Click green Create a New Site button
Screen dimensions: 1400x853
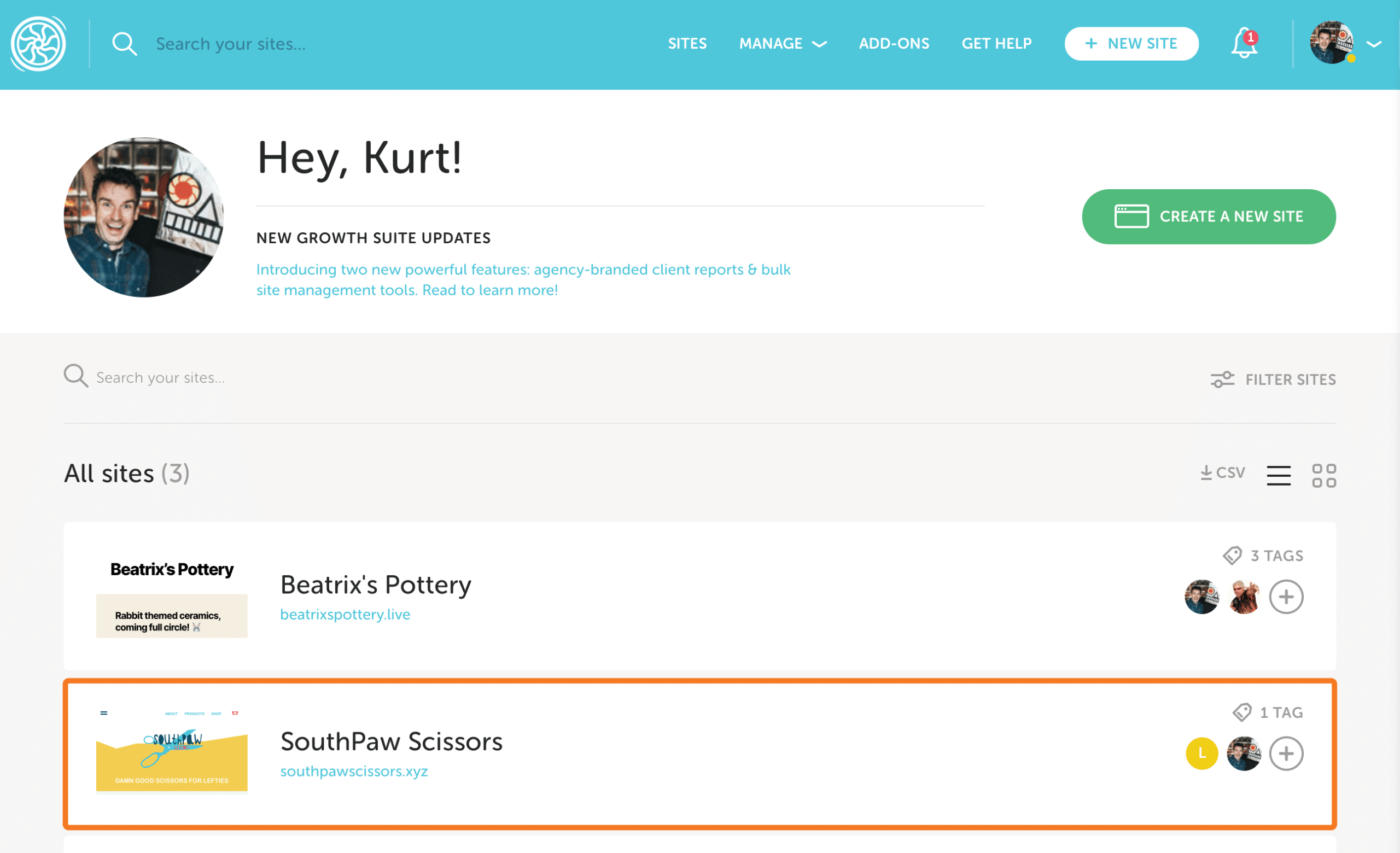(1208, 217)
